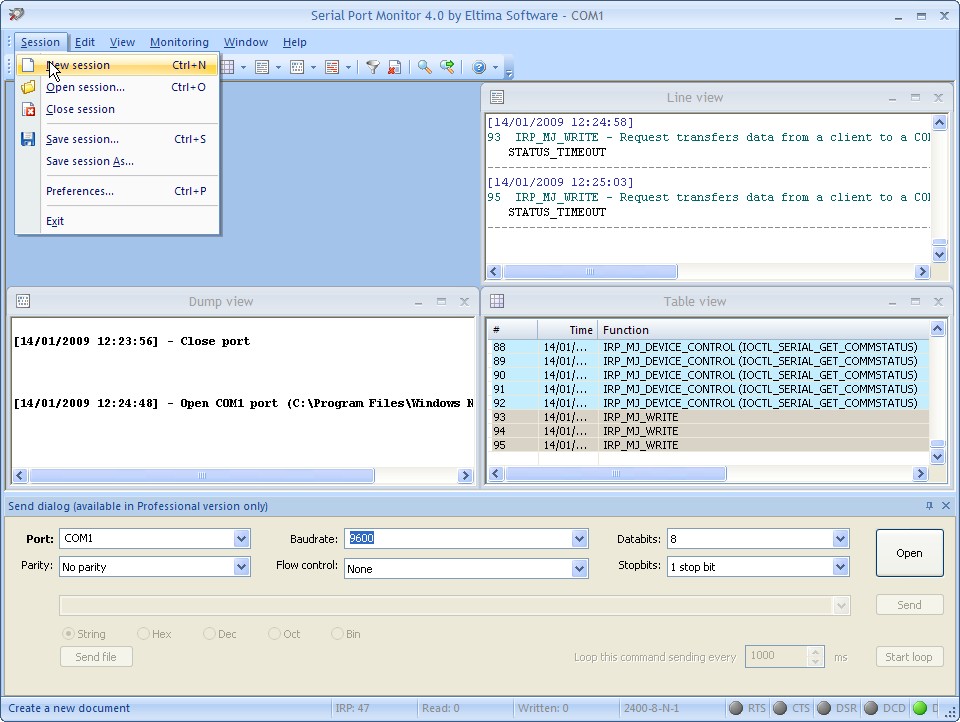Click the Send button
The image size is (960, 722).
(909, 605)
